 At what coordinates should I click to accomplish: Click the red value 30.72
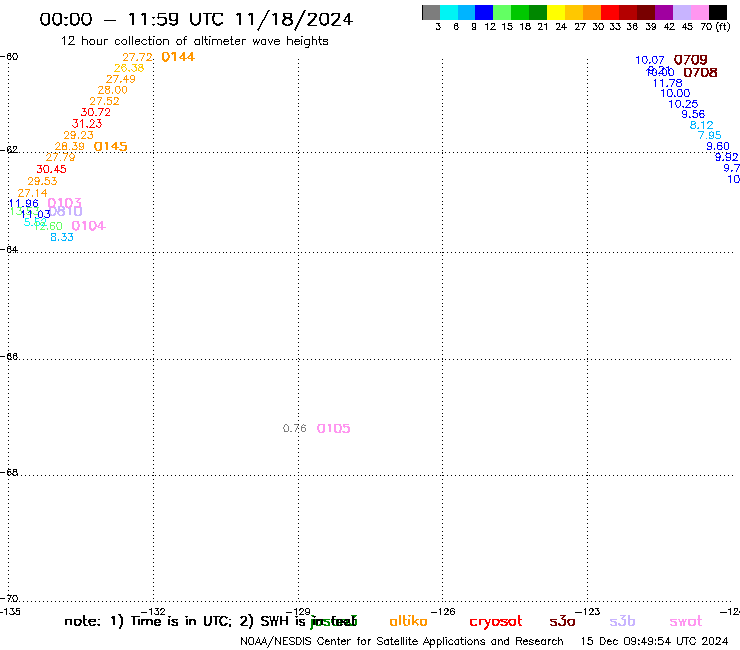click(95, 112)
